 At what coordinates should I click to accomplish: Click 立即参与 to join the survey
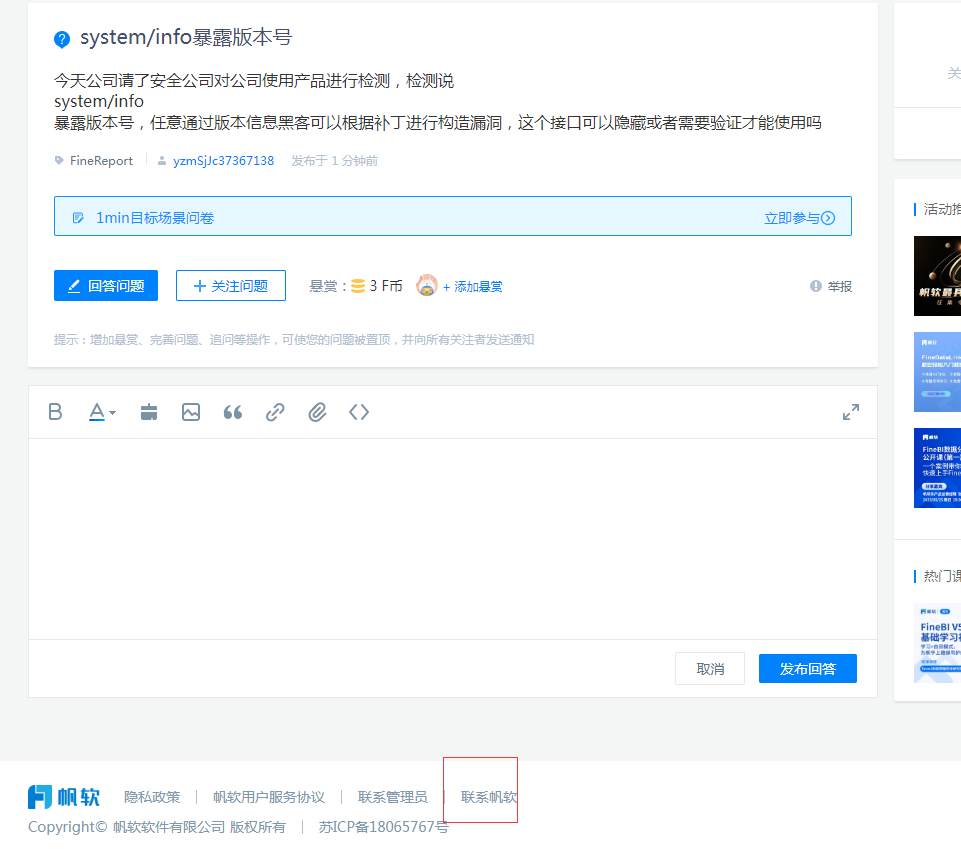(x=799, y=218)
